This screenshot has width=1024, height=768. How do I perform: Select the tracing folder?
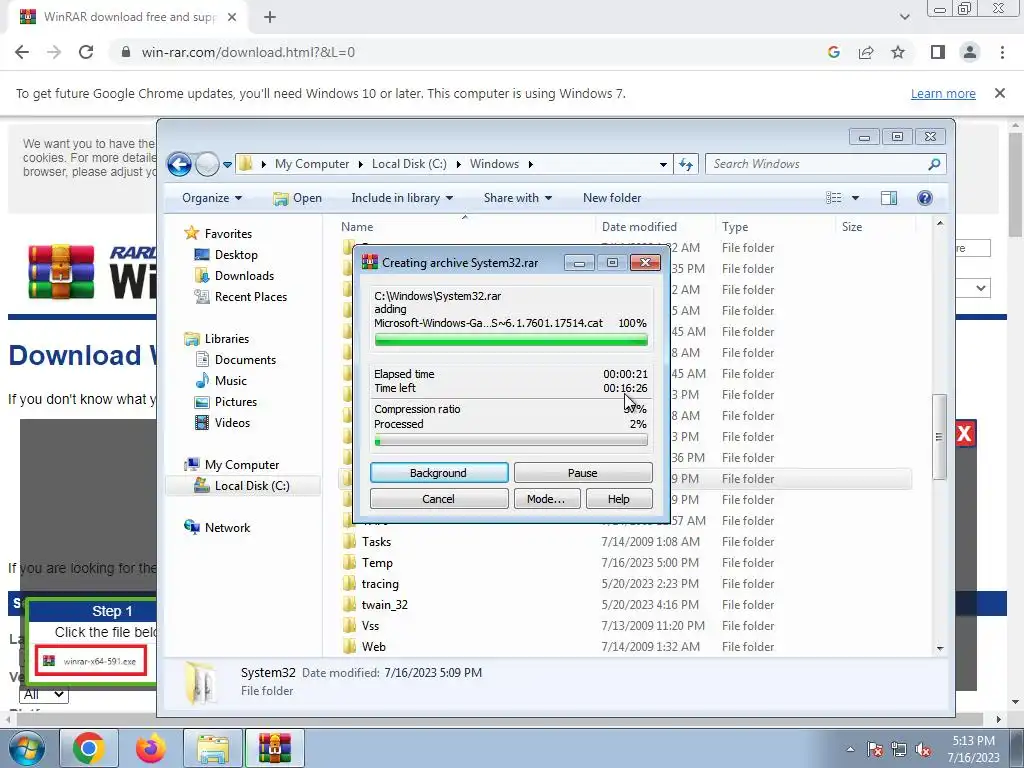point(379,584)
